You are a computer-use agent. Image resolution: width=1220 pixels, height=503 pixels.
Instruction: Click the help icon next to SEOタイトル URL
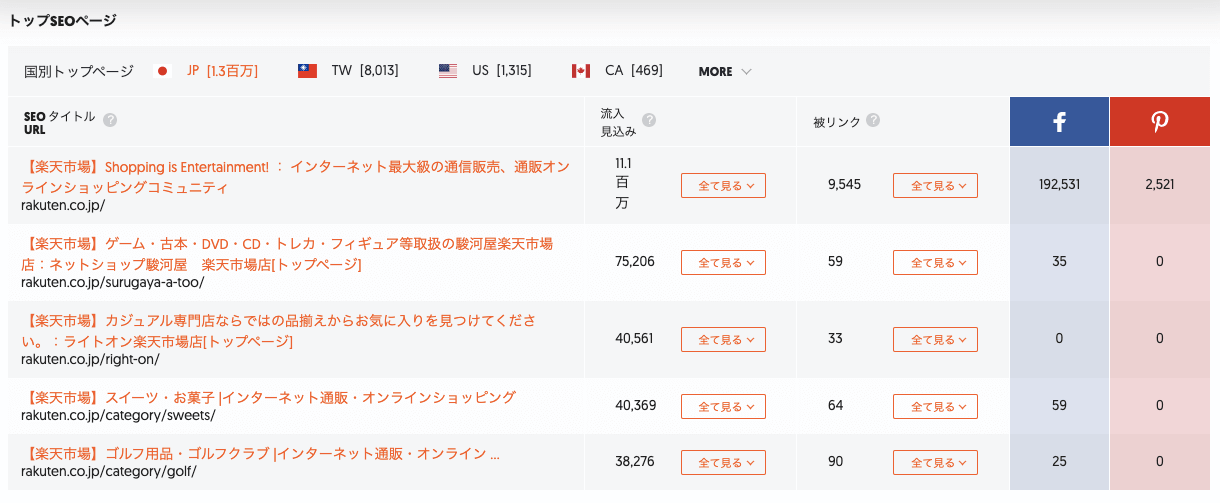coord(110,120)
